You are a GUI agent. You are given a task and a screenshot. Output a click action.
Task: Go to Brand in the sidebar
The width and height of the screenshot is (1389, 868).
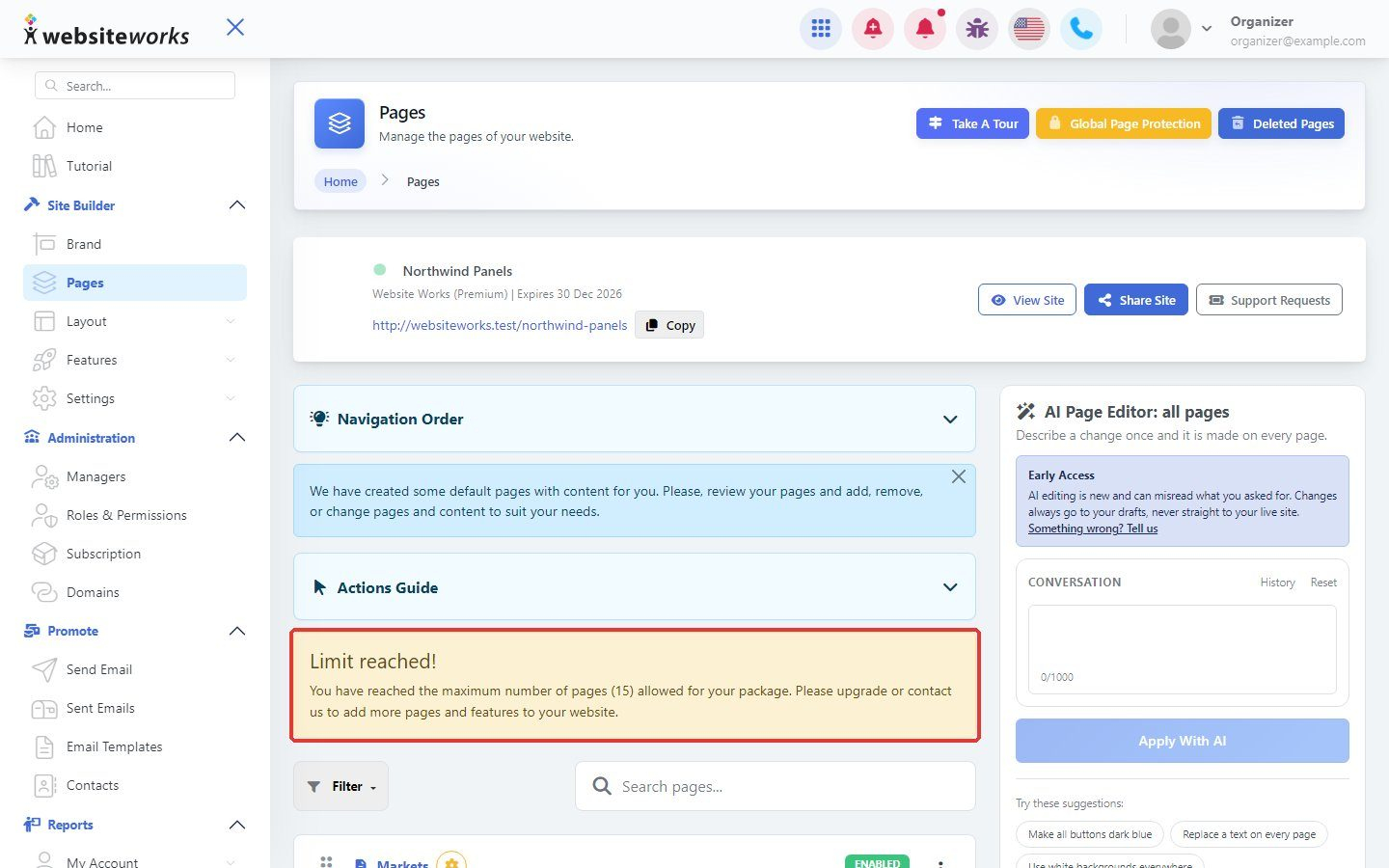click(135, 244)
